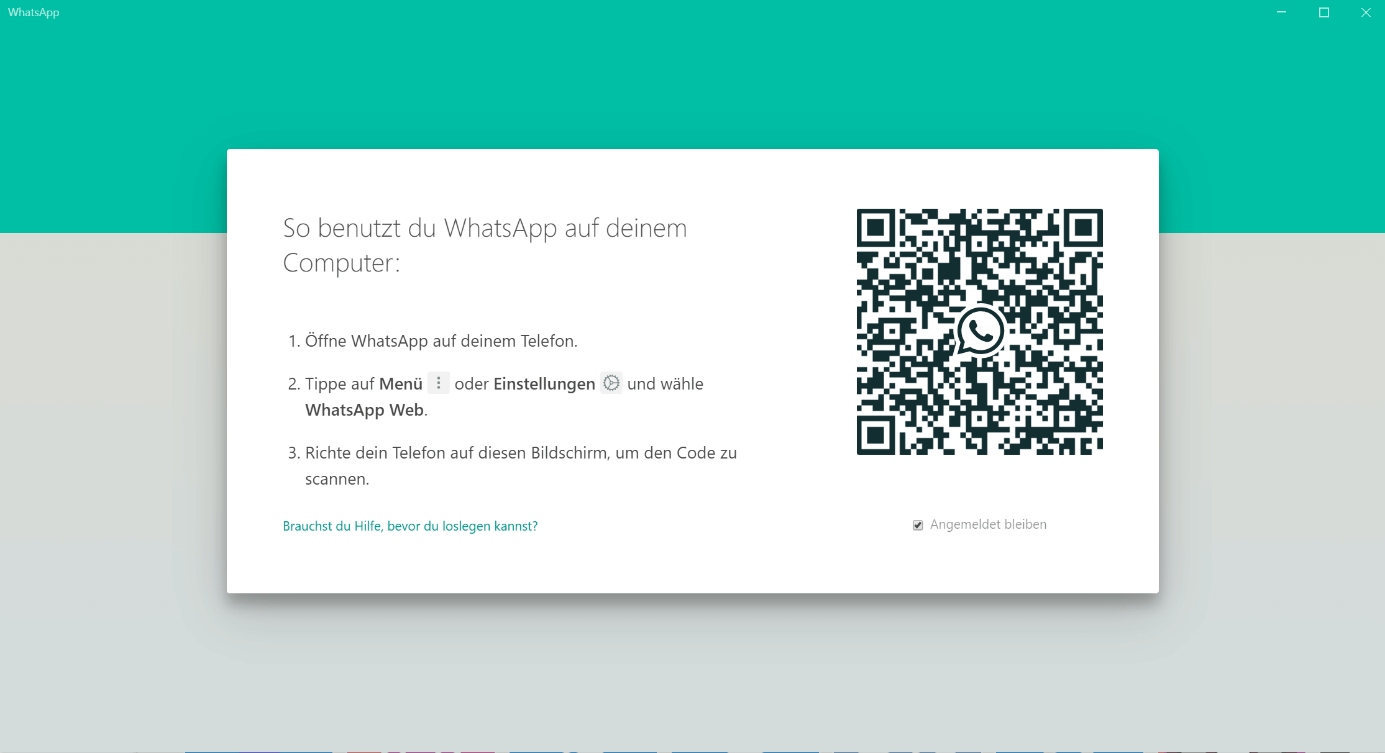Click the Menü three-dots icon
The image size is (1385, 753).
[438, 383]
